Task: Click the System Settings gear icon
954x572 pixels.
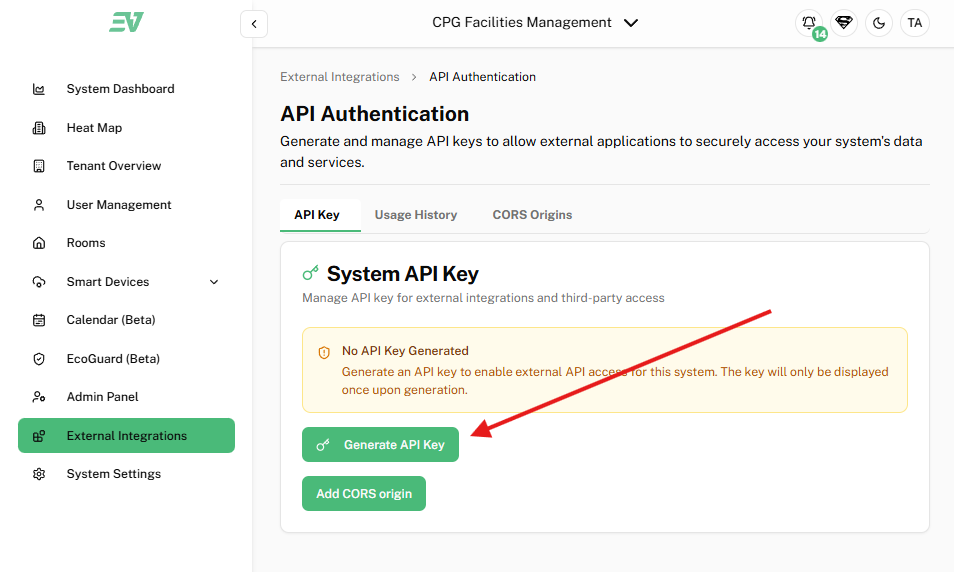Action: pyautogui.click(x=39, y=474)
